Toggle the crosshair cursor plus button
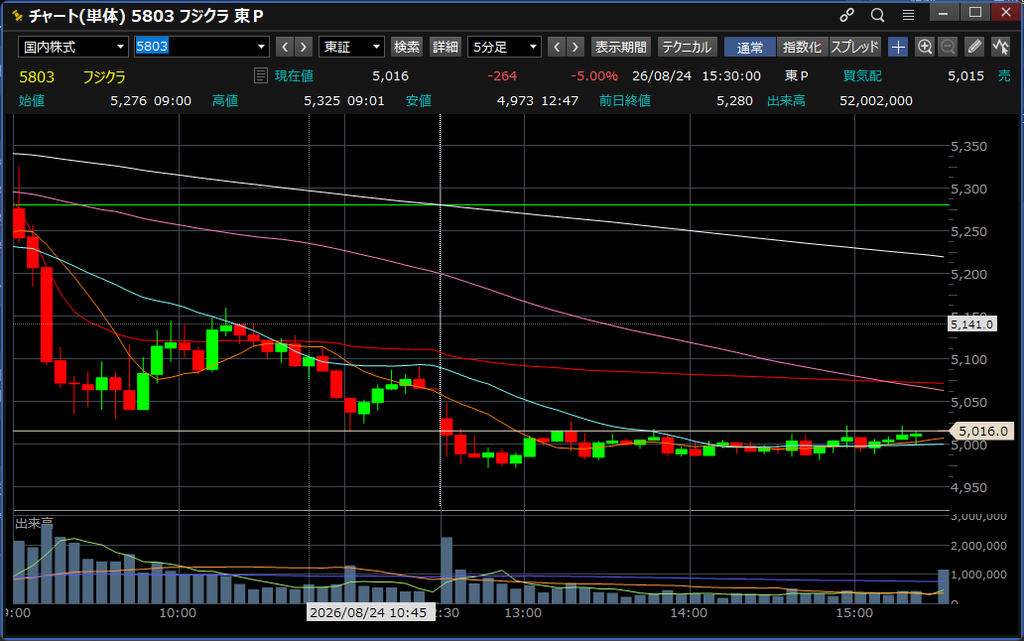 coord(898,47)
